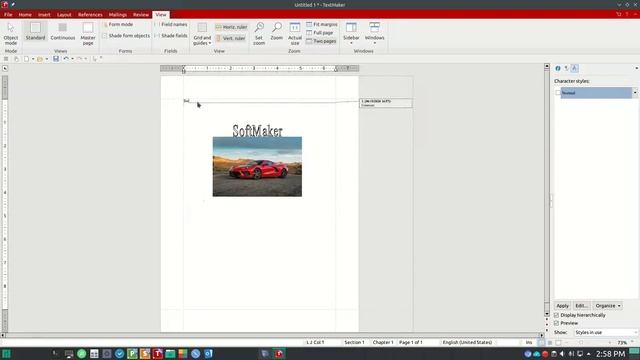
Task: Toggle Shade fields
Action: click(x=171, y=36)
